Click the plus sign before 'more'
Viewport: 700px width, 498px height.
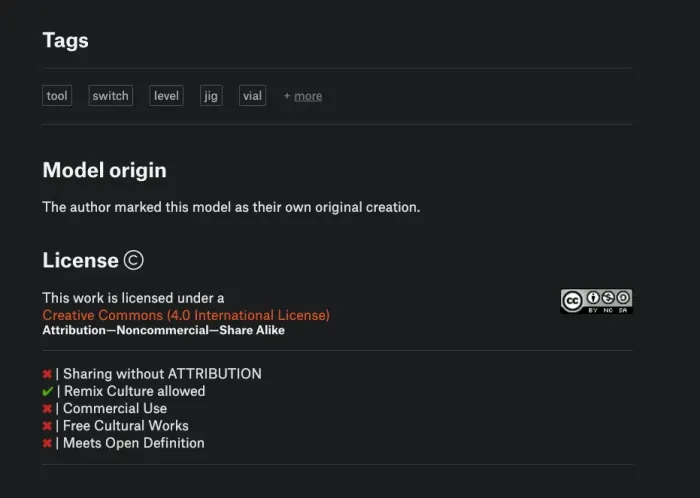(287, 95)
